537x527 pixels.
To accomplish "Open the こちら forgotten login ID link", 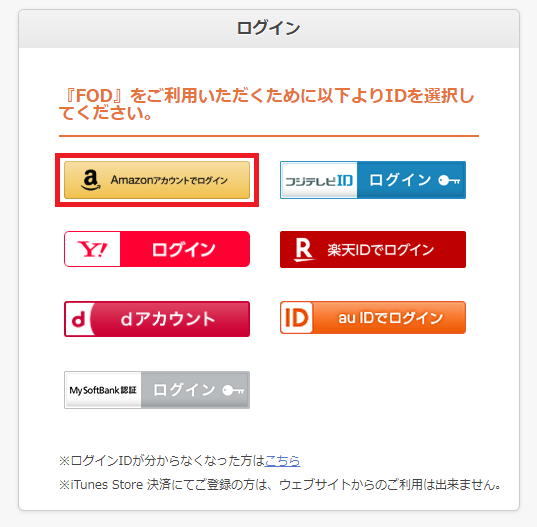I will (x=283, y=461).
